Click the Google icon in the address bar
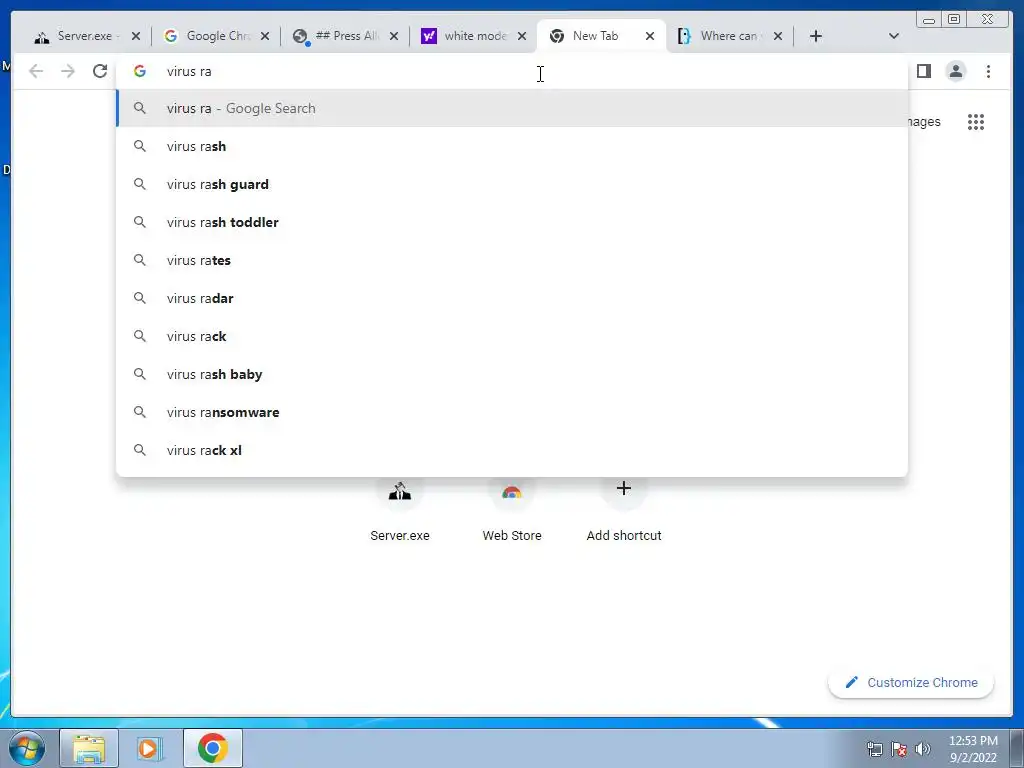Screen dimensions: 1024x768 140,71
